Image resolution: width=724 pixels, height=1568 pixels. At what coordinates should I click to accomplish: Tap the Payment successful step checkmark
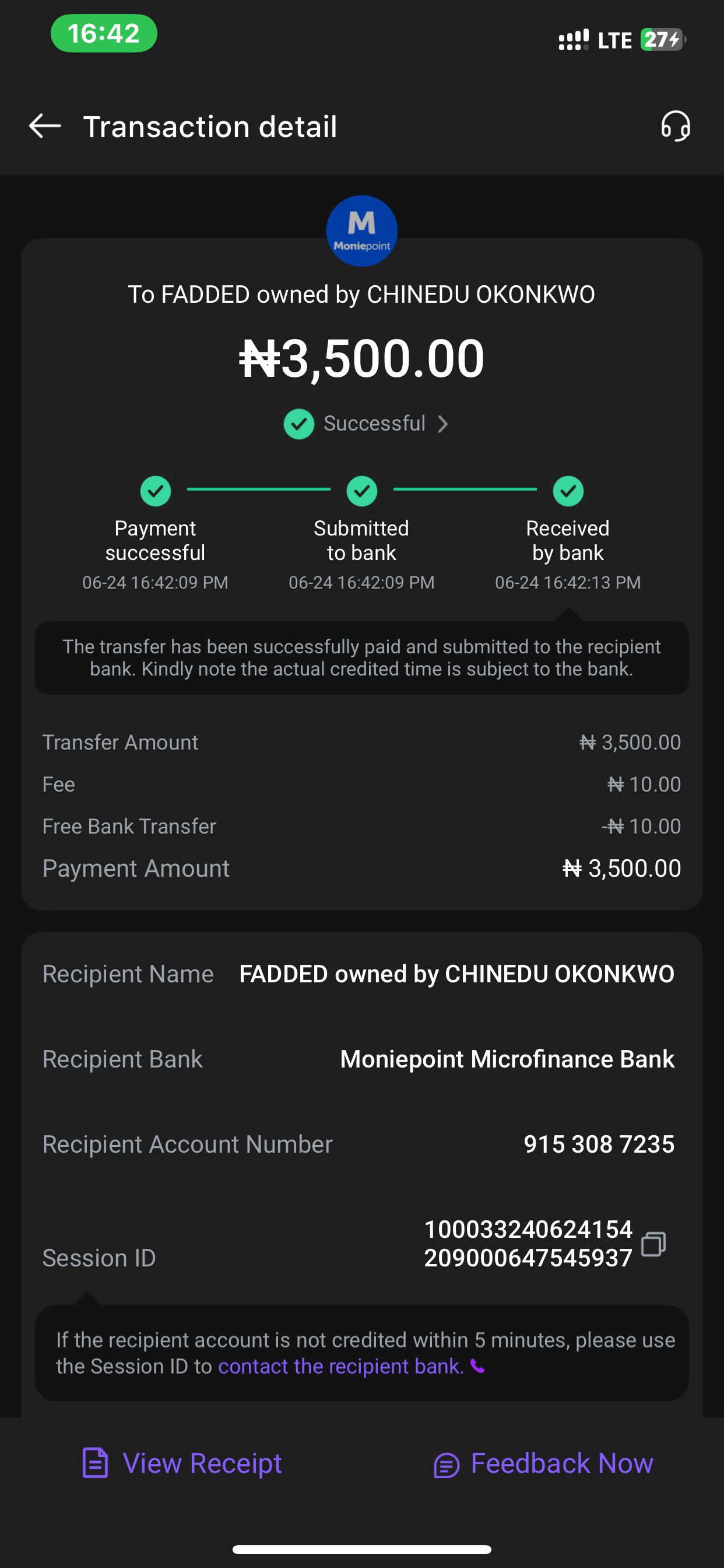tap(155, 491)
